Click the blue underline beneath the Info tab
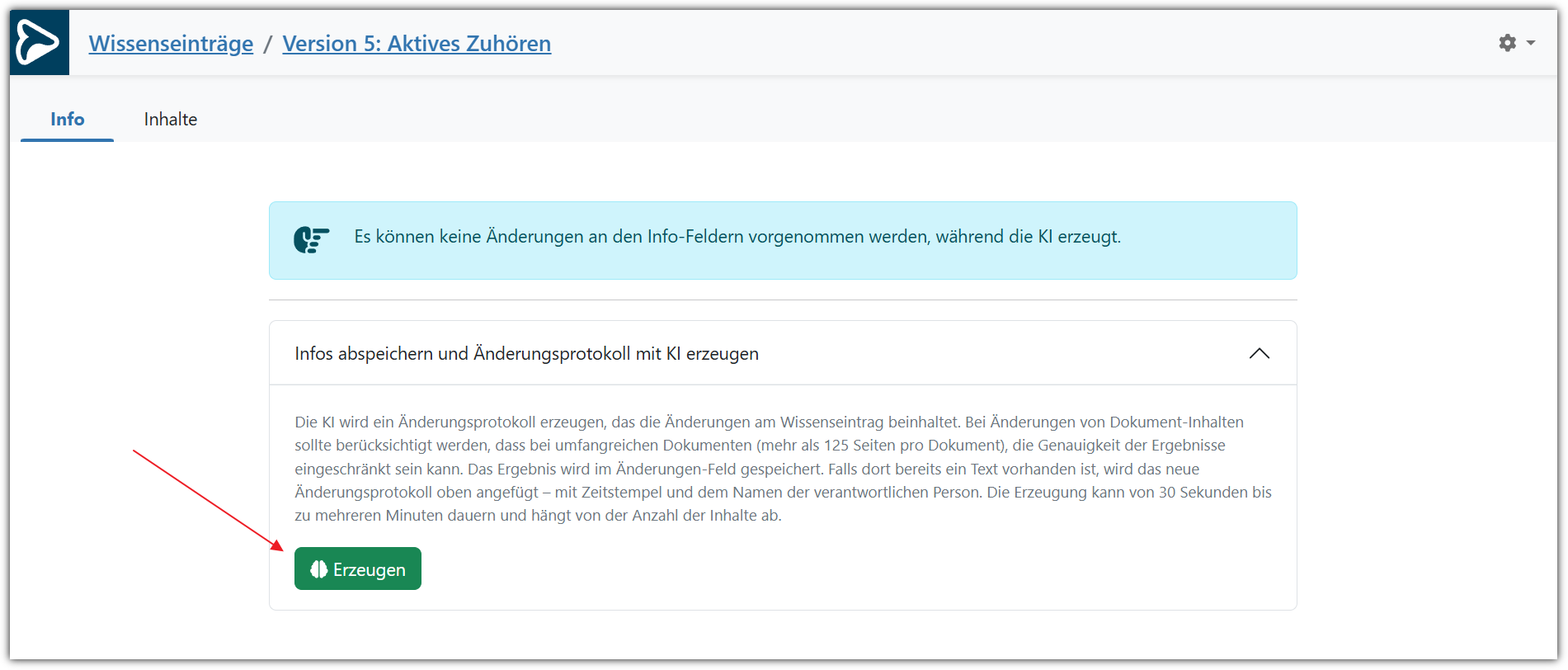The image size is (1568, 670). pyautogui.click(x=67, y=139)
